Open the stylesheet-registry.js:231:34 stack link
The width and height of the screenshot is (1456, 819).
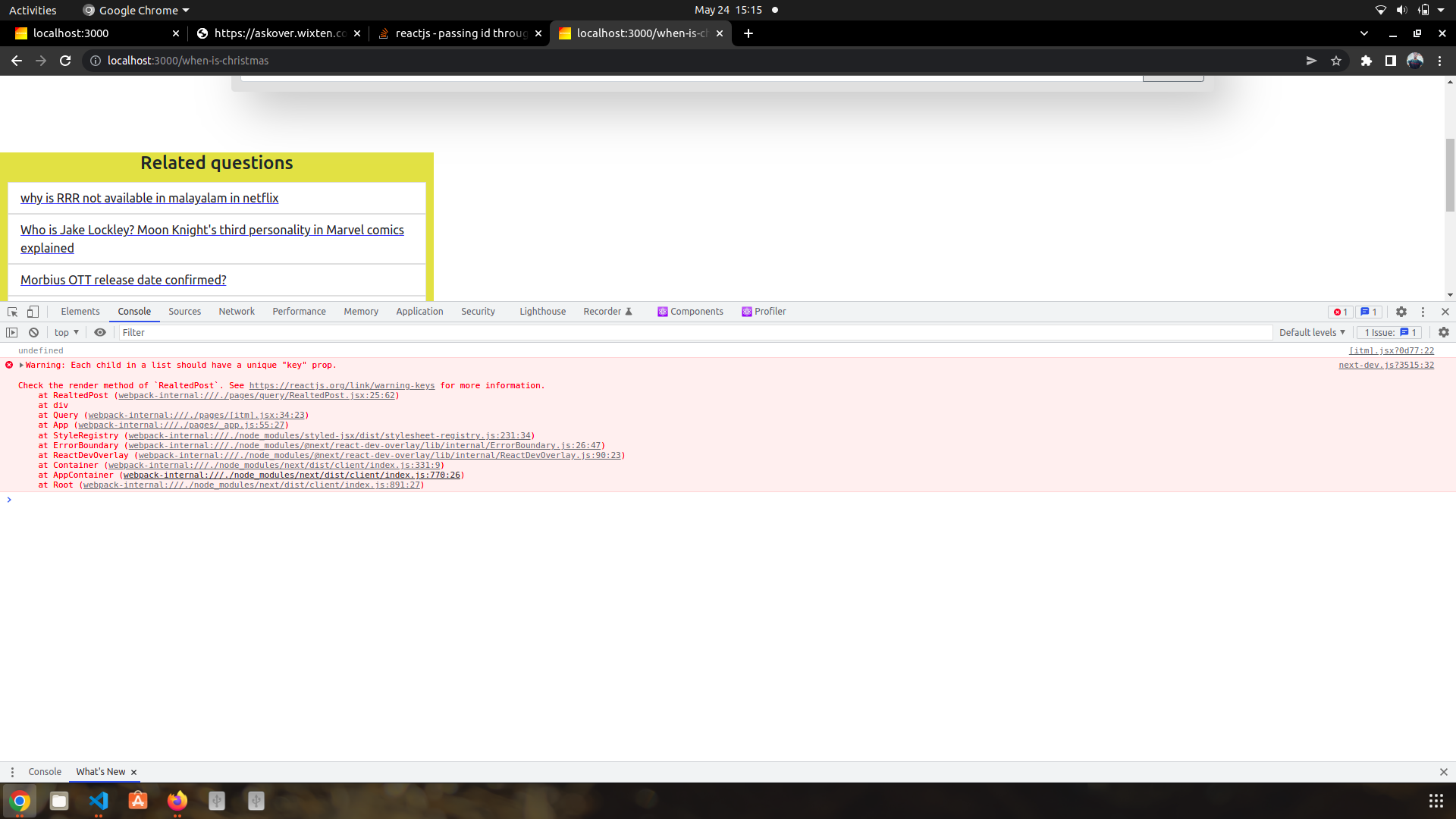[330, 436]
